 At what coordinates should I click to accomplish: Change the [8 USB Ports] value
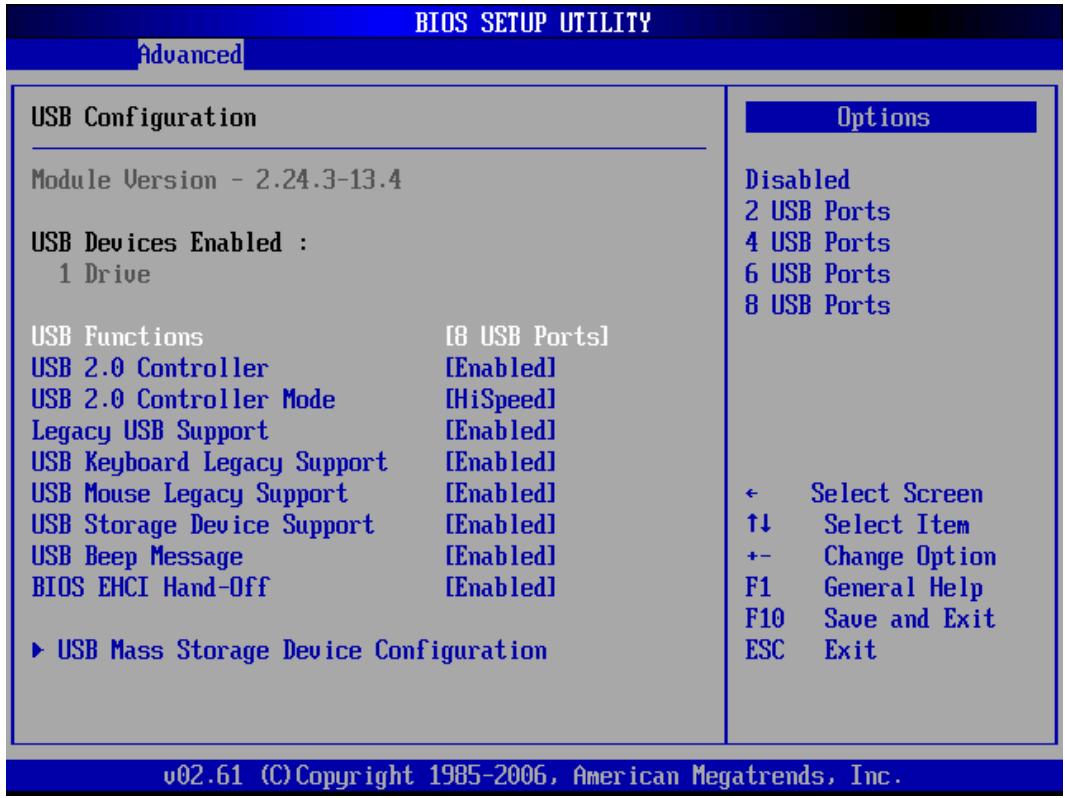(x=527, y=337)
